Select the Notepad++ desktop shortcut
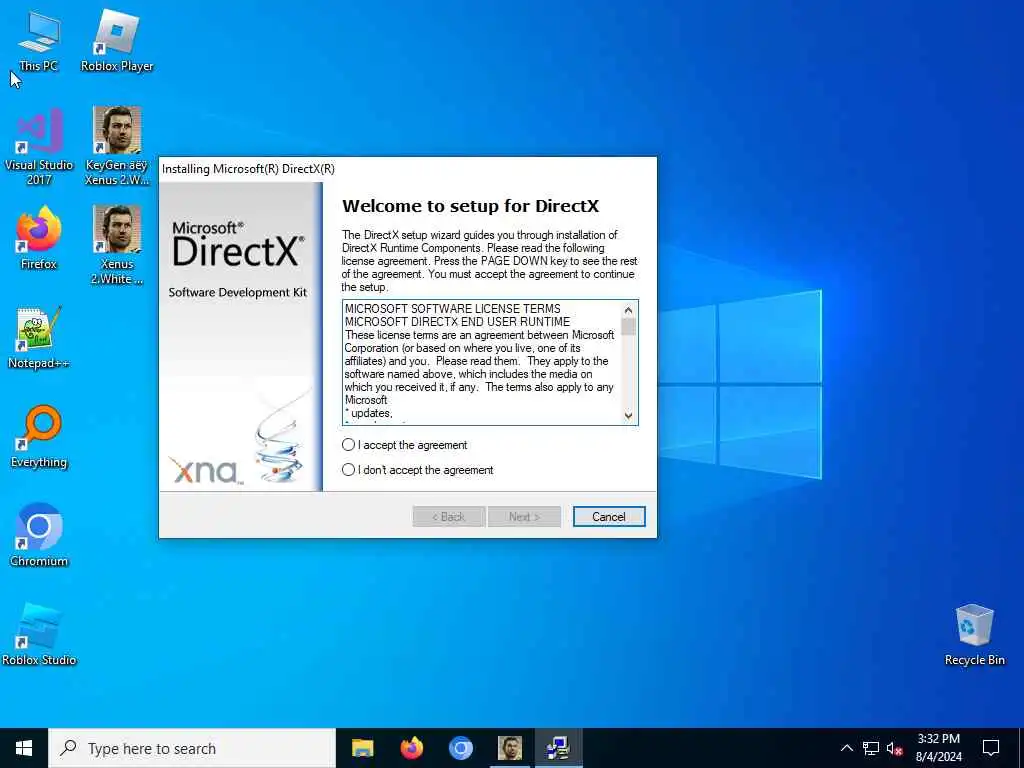The width and height of the screenshot is (1024, 768). (39, 338)
